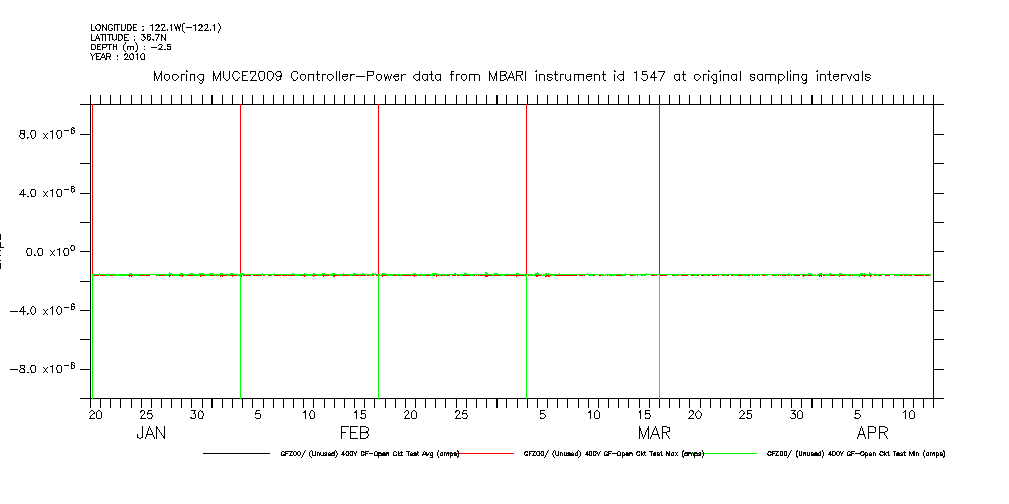This screenshot has height=504, width=1009.
Task: Select the APR month label on x-axis
Action: pyautogui.click(x=873, y=433)
